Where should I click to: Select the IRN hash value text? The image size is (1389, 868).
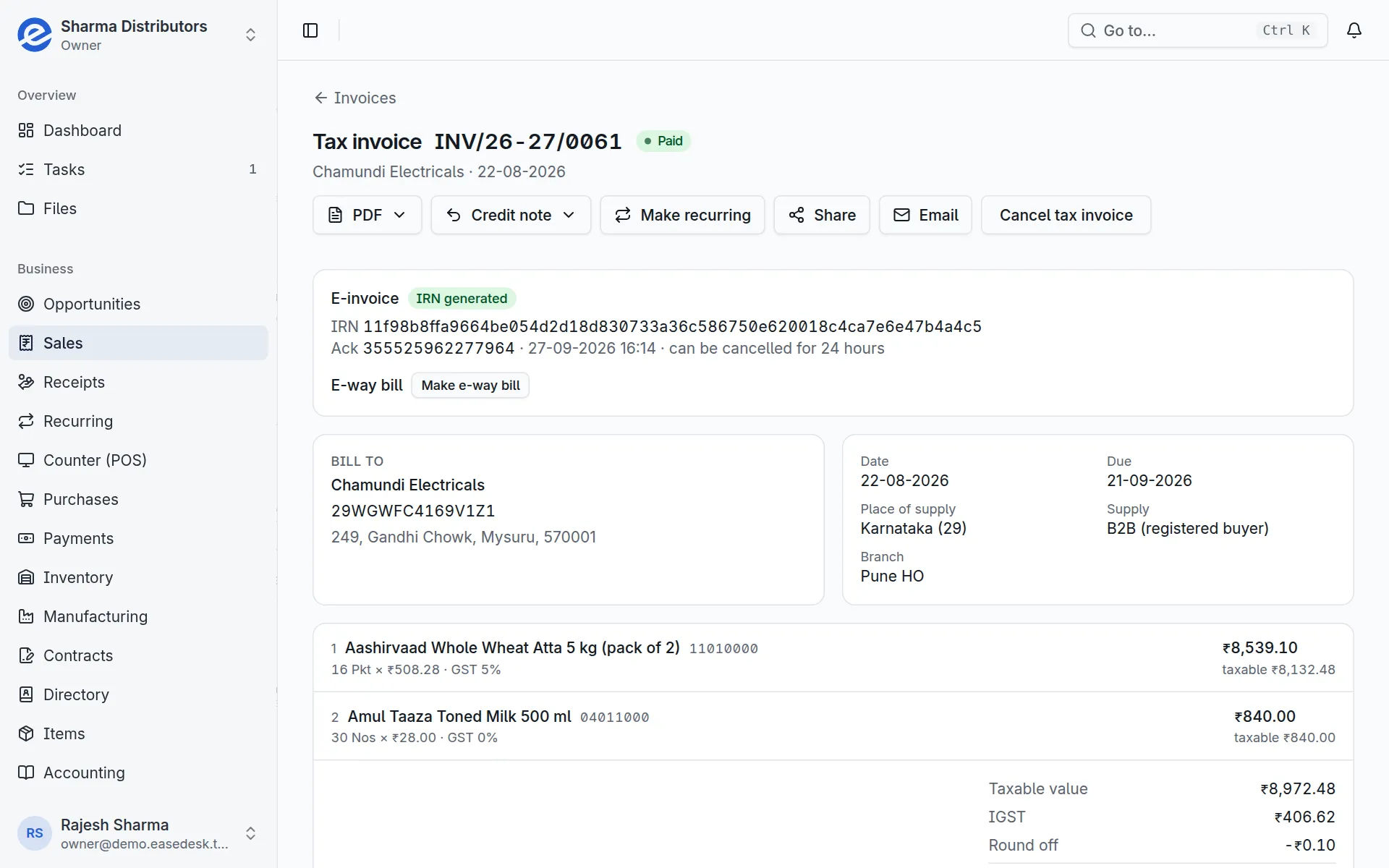[x=672, y=326]
